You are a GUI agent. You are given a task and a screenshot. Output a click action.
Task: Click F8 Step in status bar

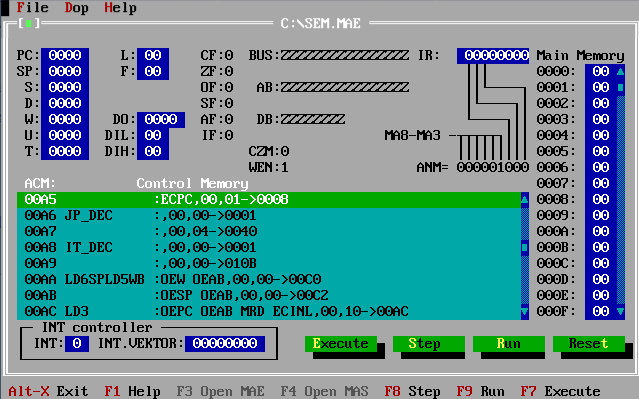pyautogui.click(x=412, y=391)
